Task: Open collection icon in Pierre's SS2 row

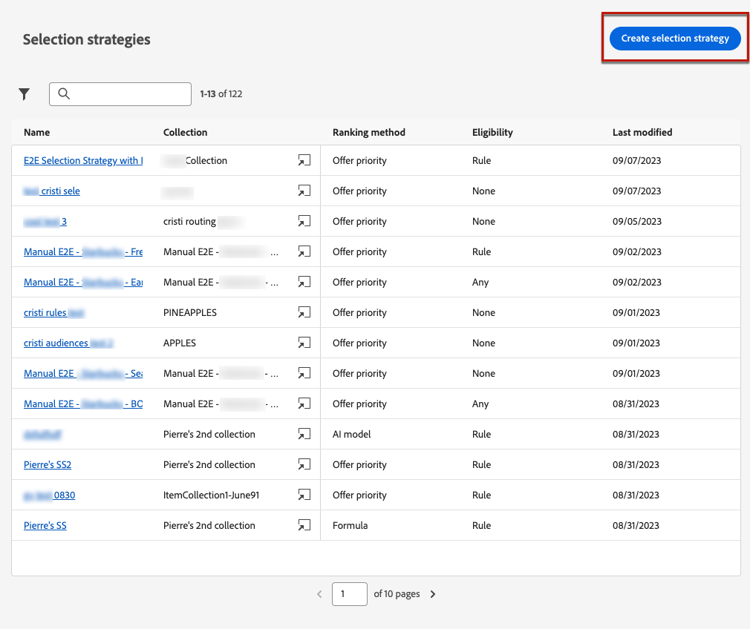Action: pyautogui.click(x=304, y=465)
